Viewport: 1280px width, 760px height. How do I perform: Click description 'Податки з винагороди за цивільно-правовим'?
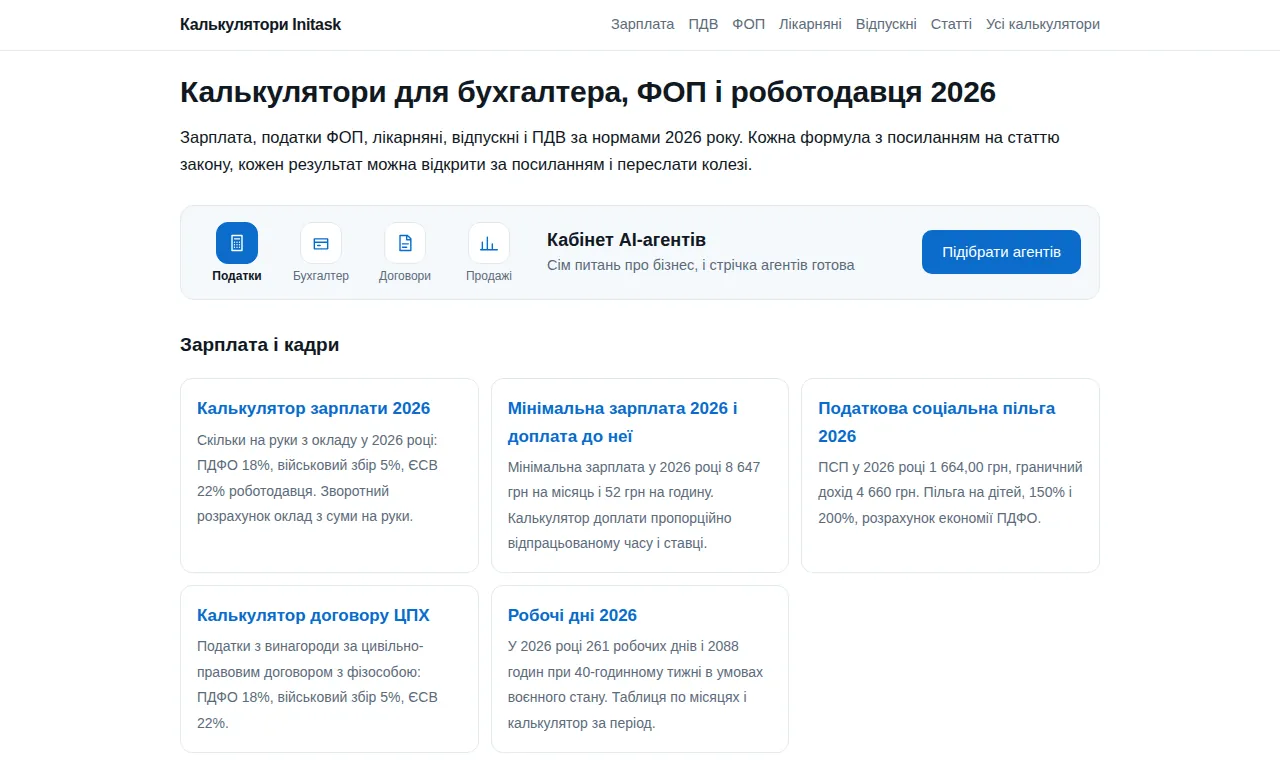click(x=317, y=684)
